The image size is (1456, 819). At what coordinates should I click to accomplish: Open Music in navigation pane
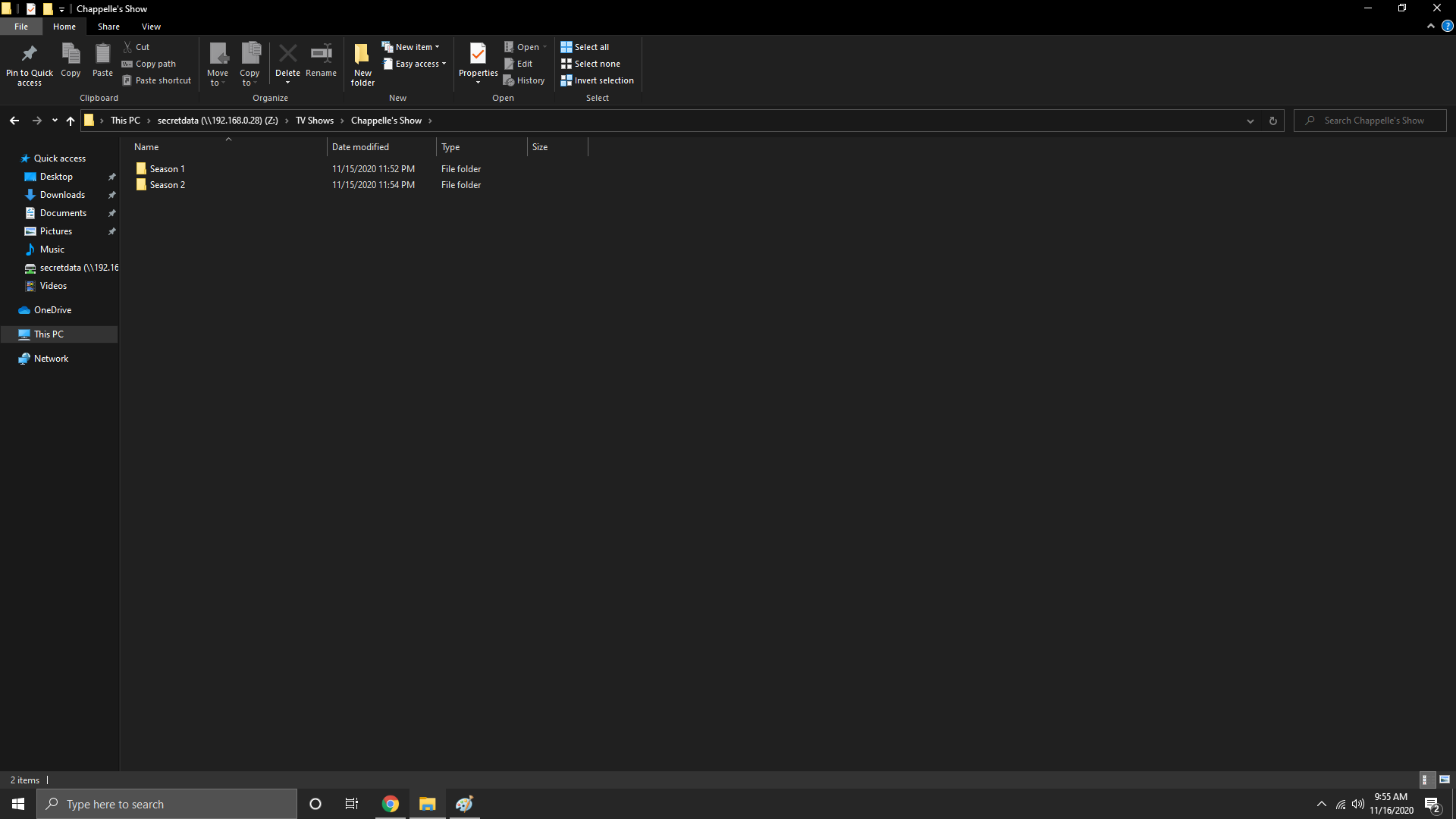click(x=52, y=249)
